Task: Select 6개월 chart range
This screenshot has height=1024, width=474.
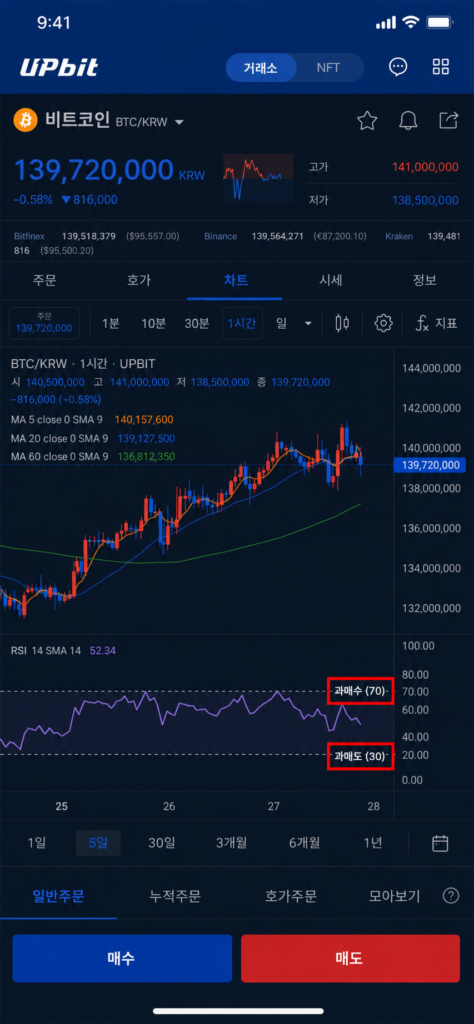Action: (304, 842)
